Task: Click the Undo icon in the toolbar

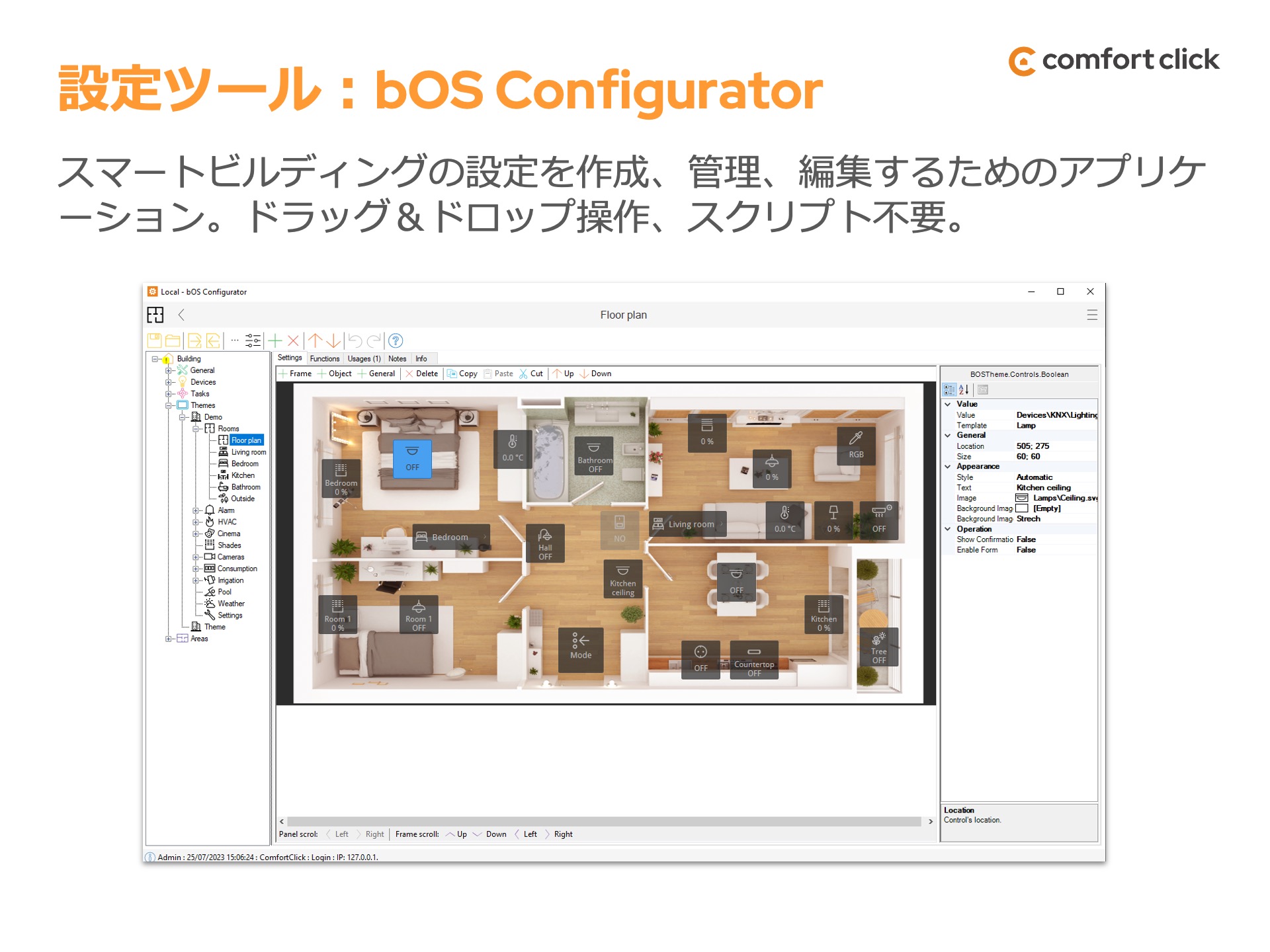Action: 355,340
